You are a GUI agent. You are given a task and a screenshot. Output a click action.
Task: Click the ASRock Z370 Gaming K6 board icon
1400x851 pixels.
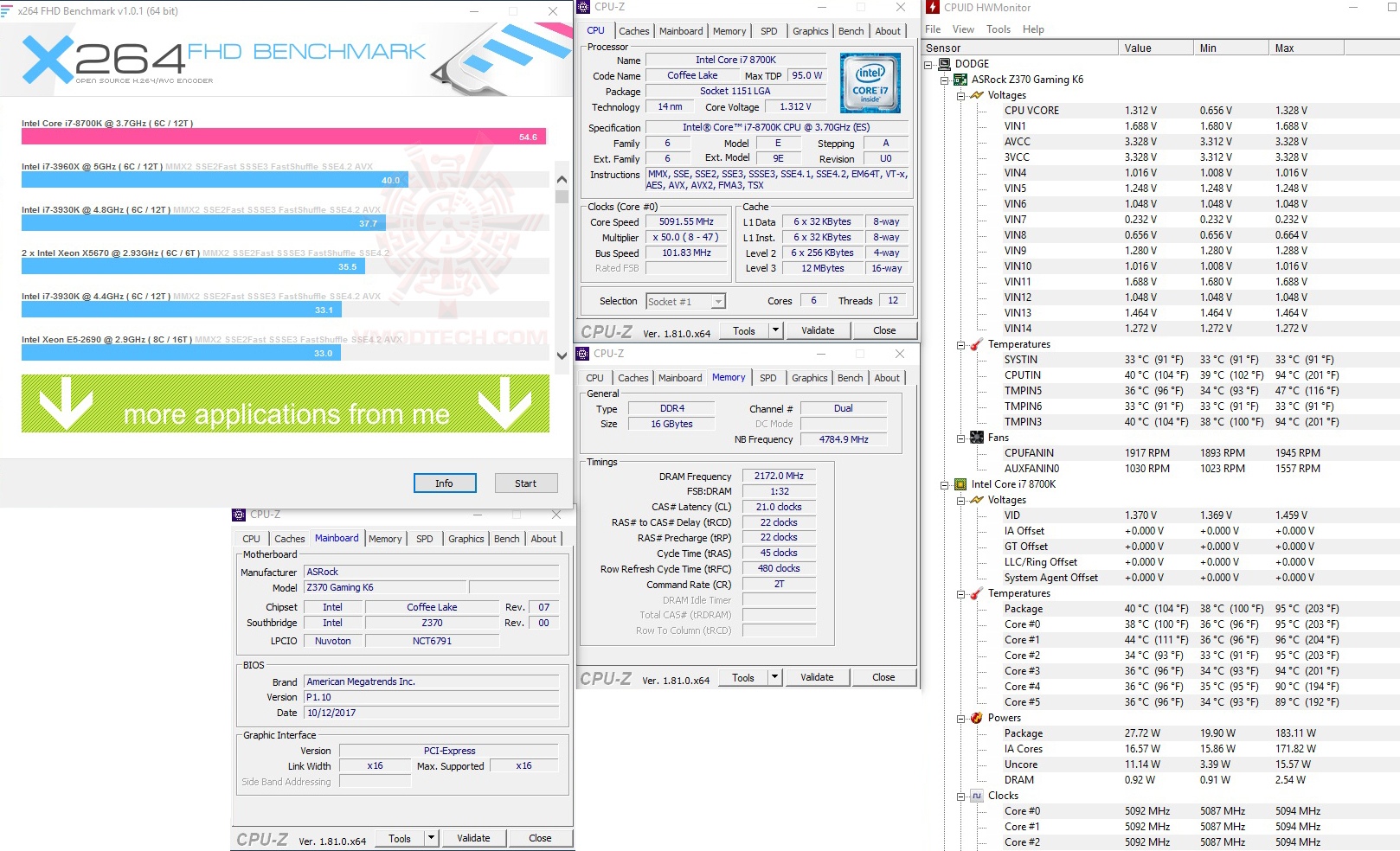pos(960,79)
